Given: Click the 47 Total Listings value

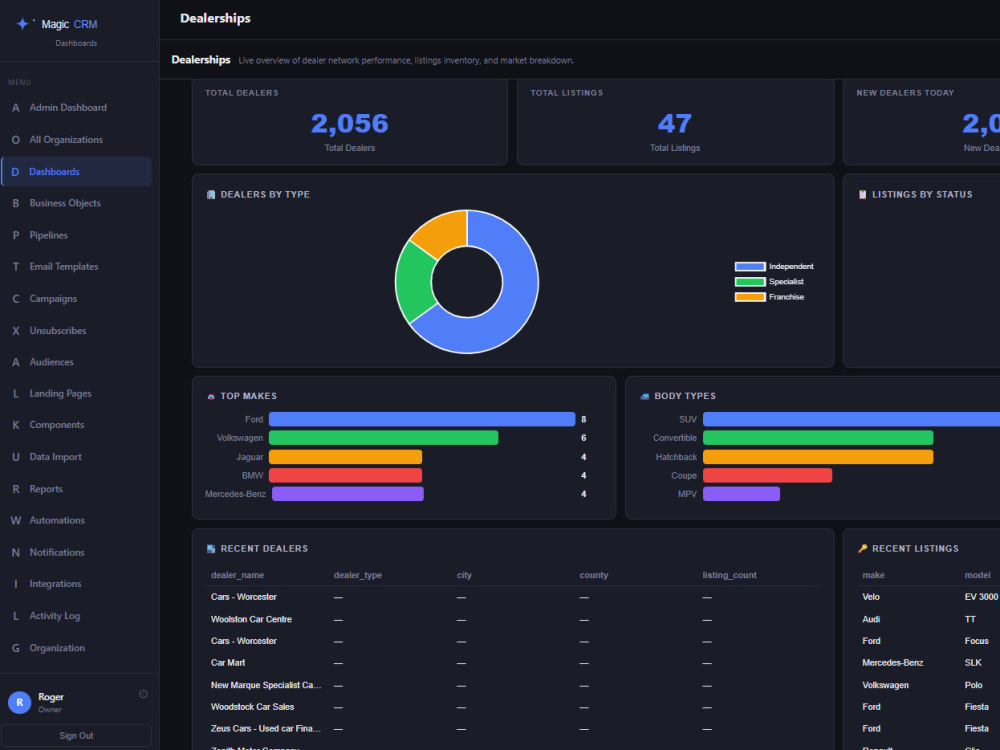Looking at the screenshot, I should coord(675,124).
